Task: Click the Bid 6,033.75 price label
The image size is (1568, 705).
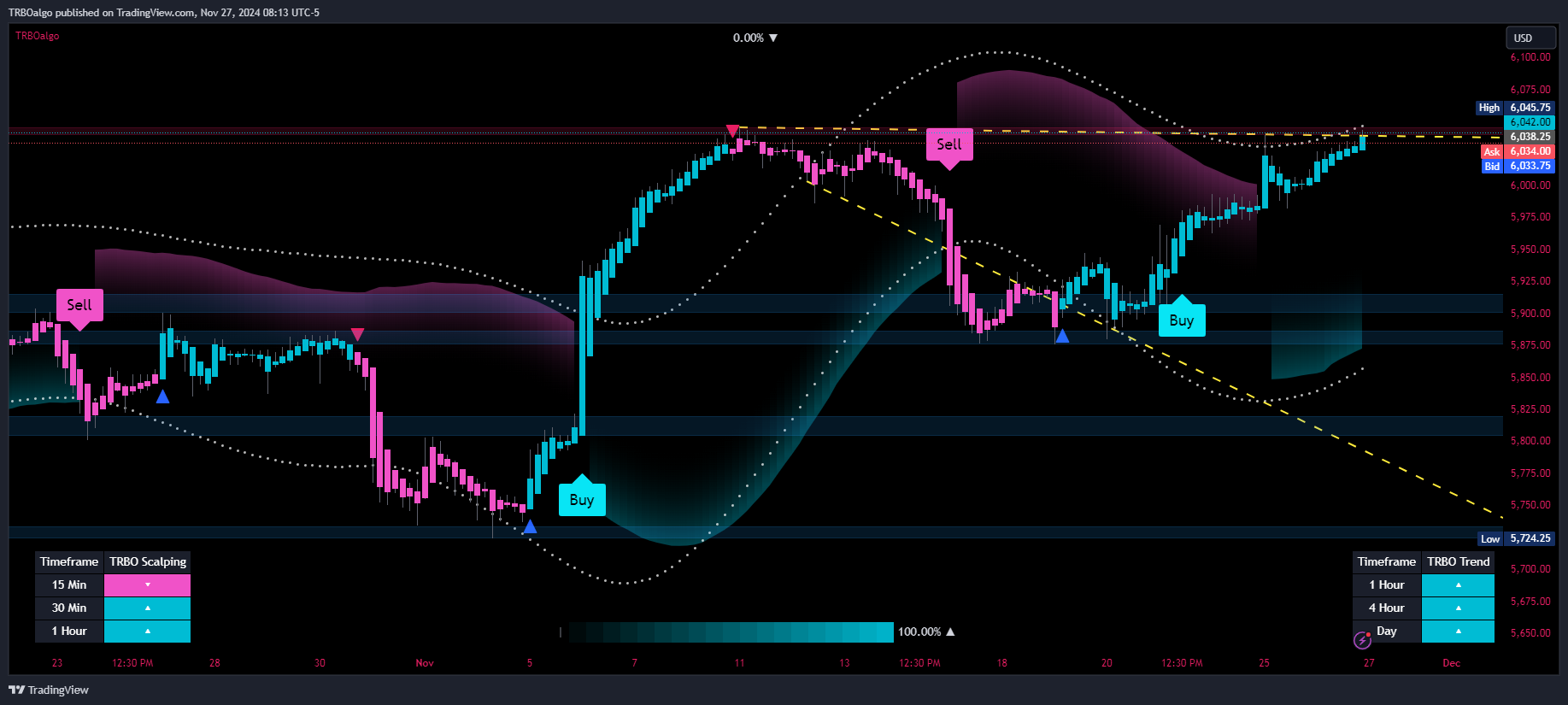Action: coord(1518,167)
